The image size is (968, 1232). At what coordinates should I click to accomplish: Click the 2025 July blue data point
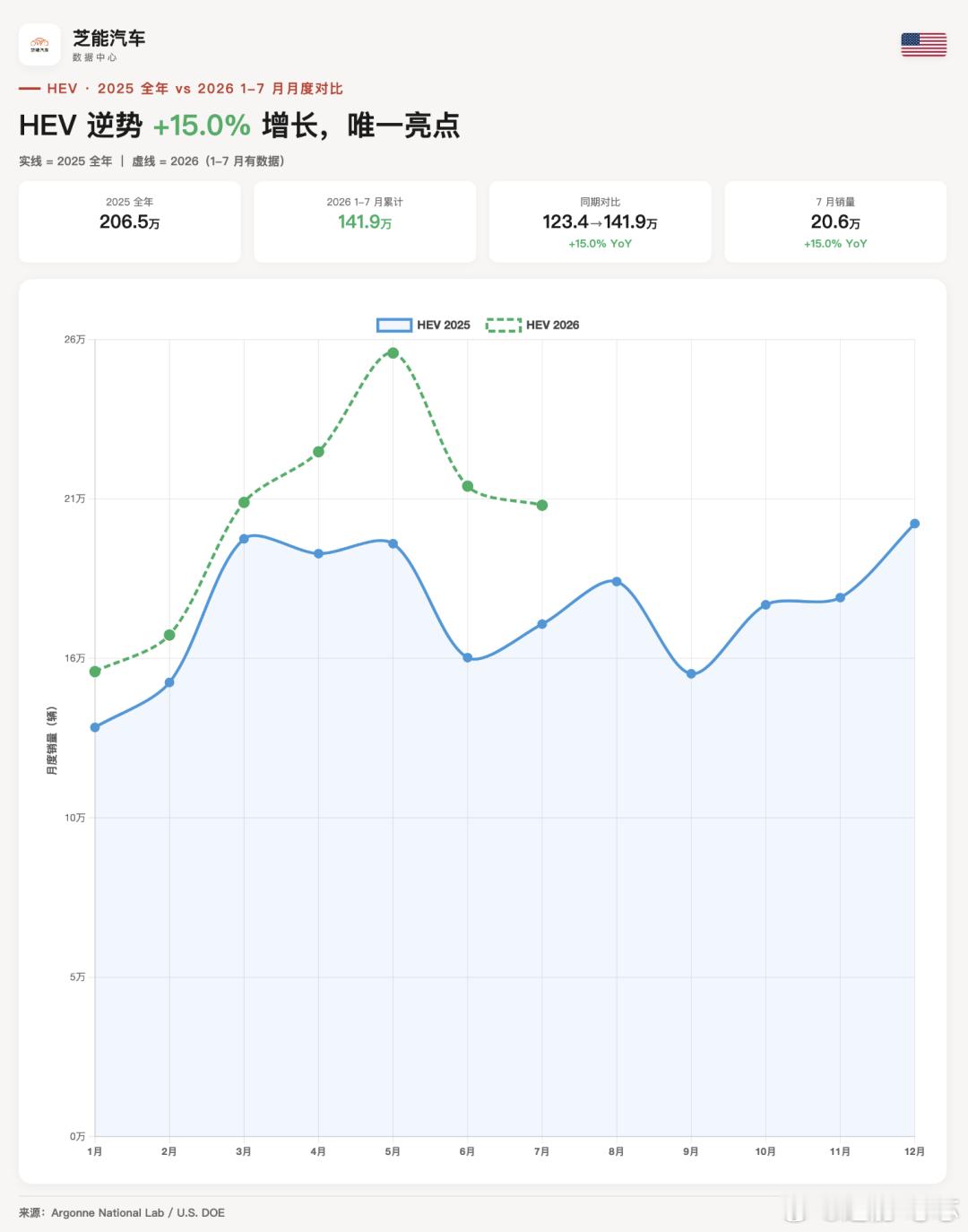tap(542, 624)
